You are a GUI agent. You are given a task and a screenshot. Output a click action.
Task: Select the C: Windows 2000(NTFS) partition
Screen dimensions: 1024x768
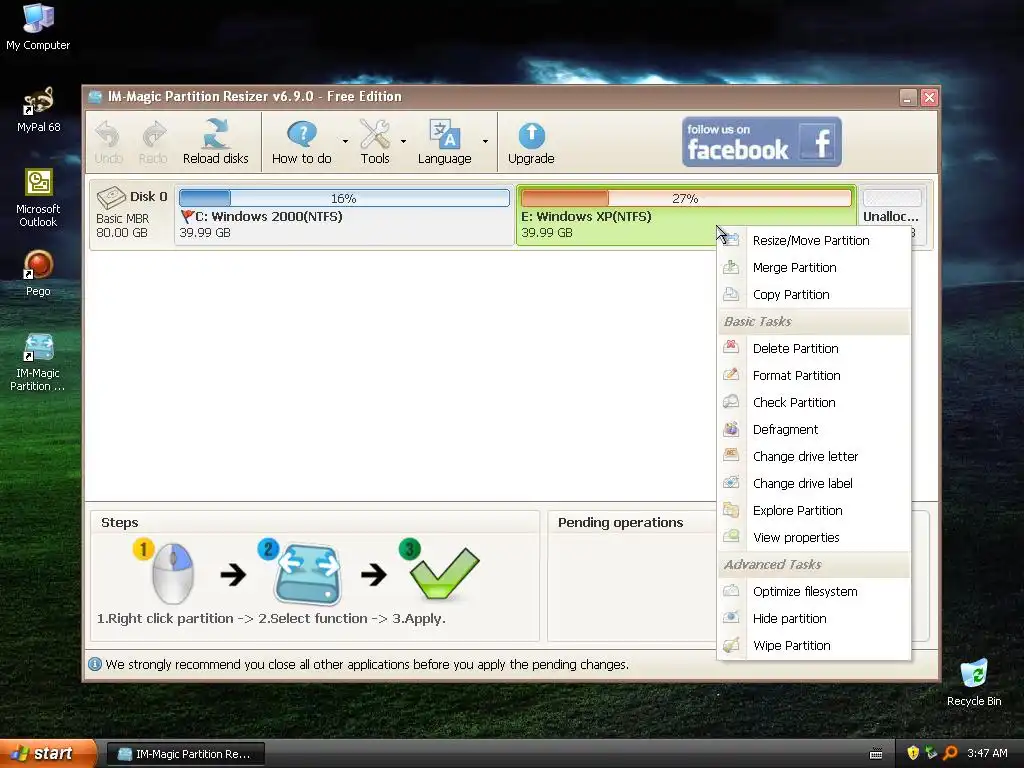[x=344, y=214]
